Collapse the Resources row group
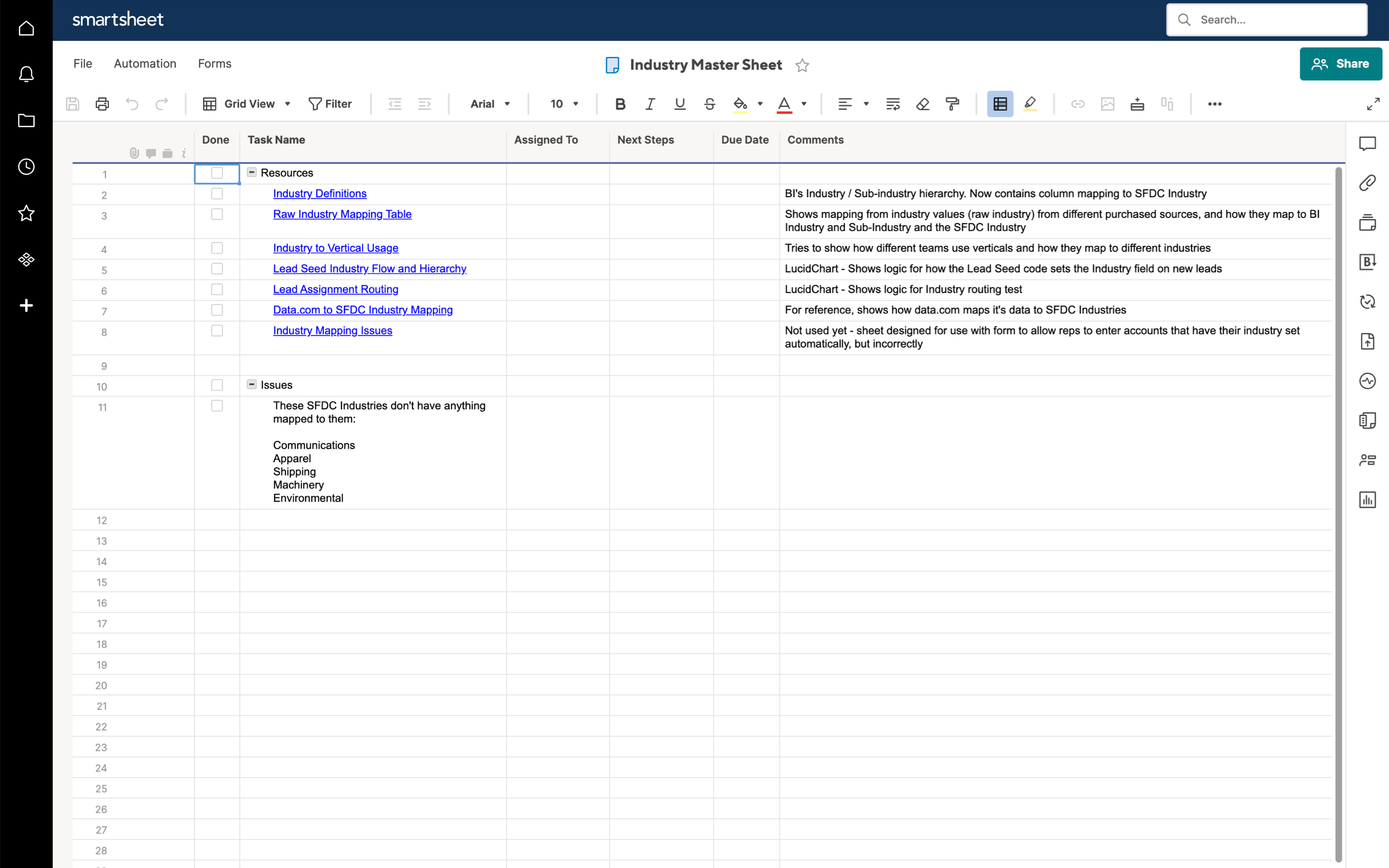Screen dimensions: 1389x868 [x=251, y=172]
